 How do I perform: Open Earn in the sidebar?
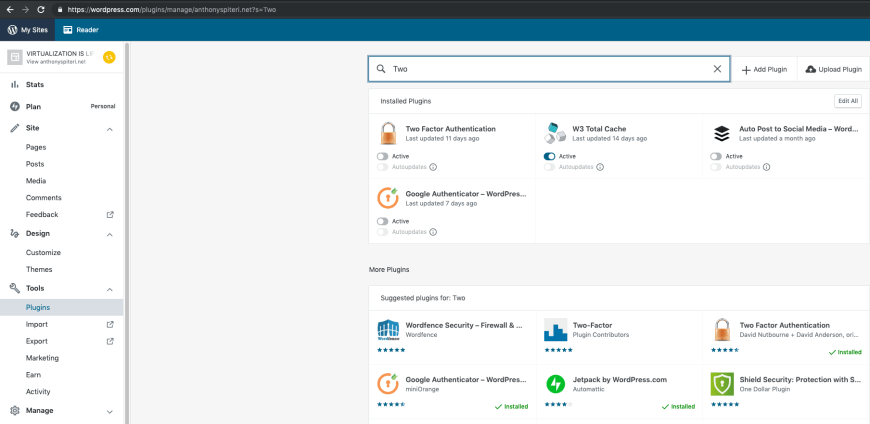click(33, 375)
